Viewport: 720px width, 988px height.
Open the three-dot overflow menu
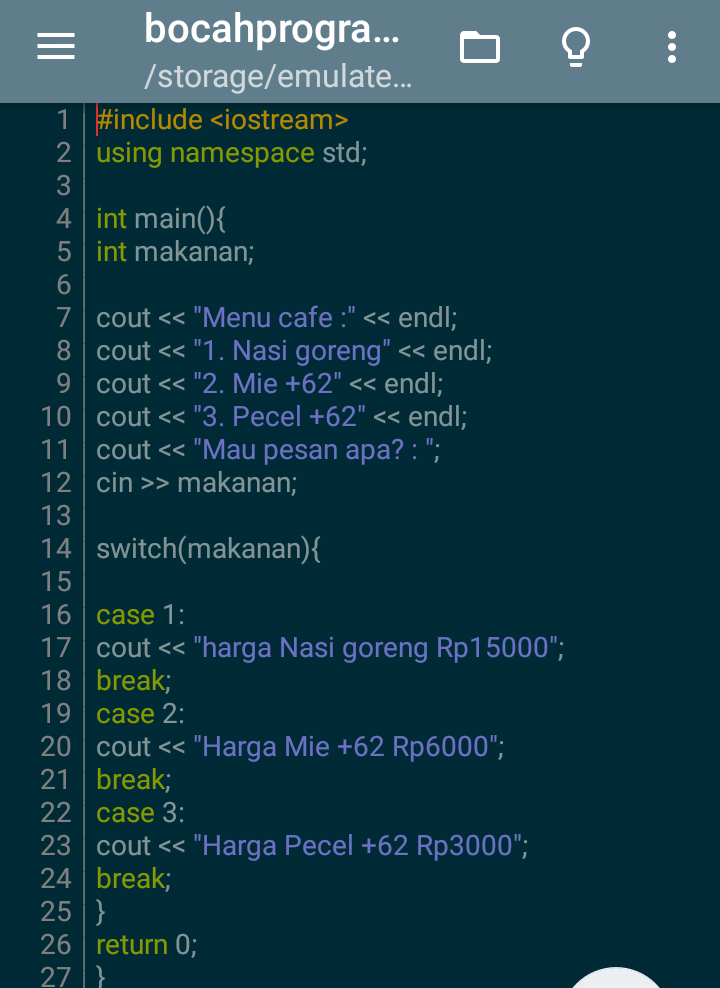[x=670, y=46]
